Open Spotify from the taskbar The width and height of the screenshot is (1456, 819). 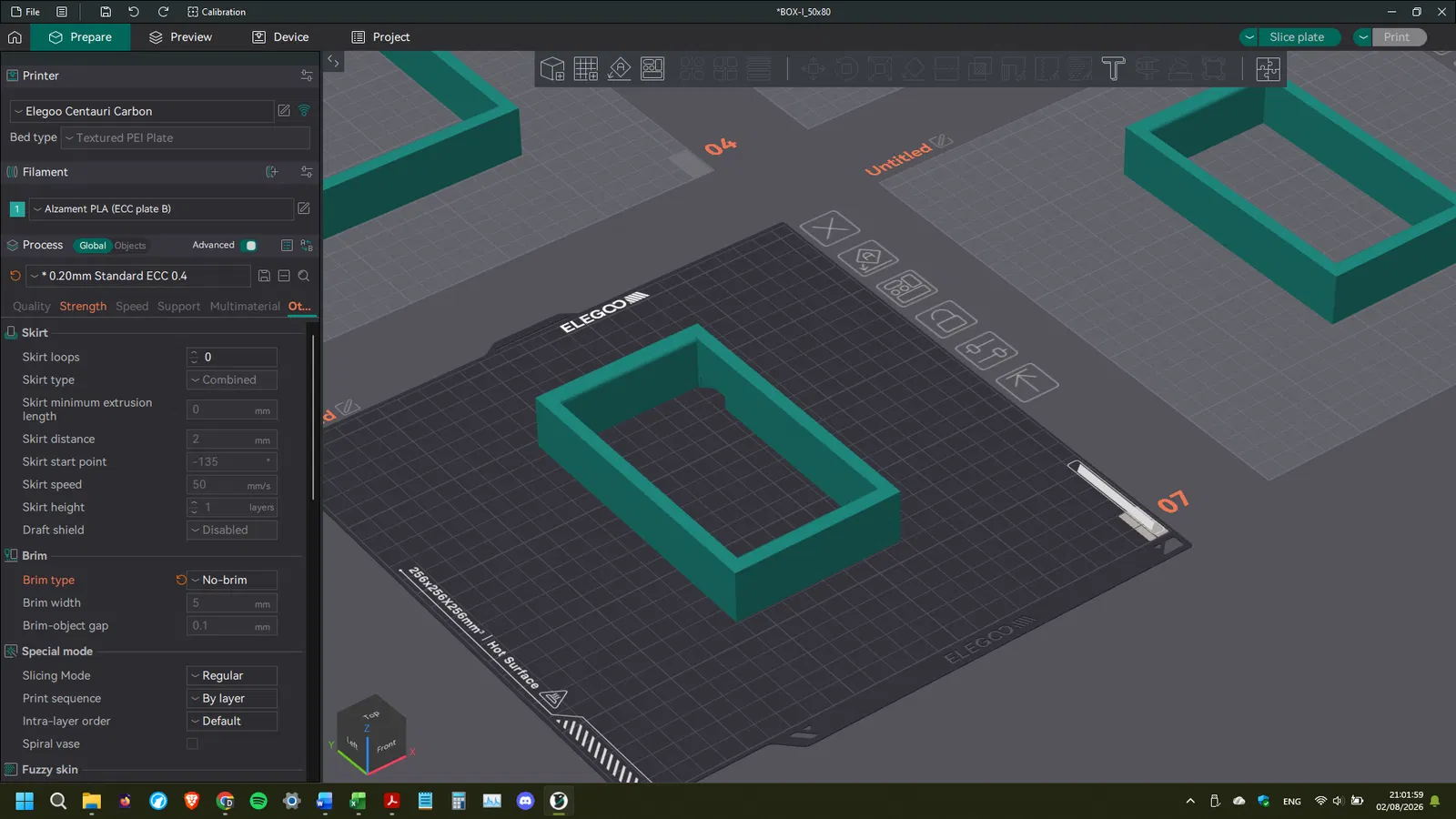click(x=258, y=801)
